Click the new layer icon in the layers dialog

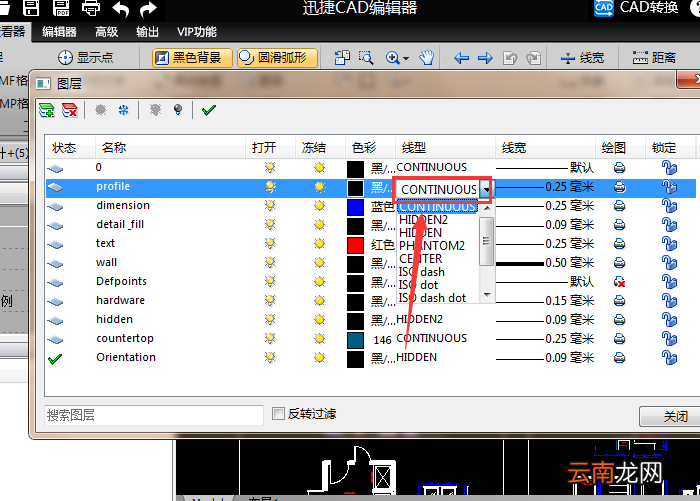click(x=47, y=110)
